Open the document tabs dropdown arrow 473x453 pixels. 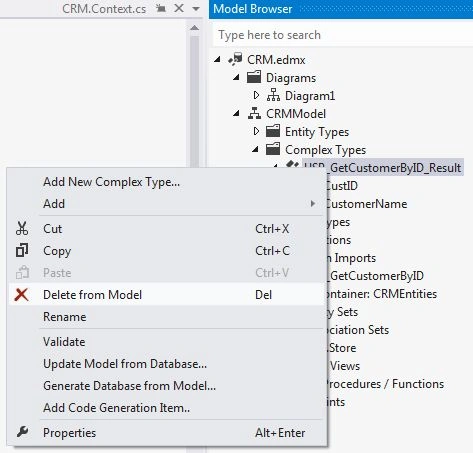pyautogui.click(x=196, y=9)
